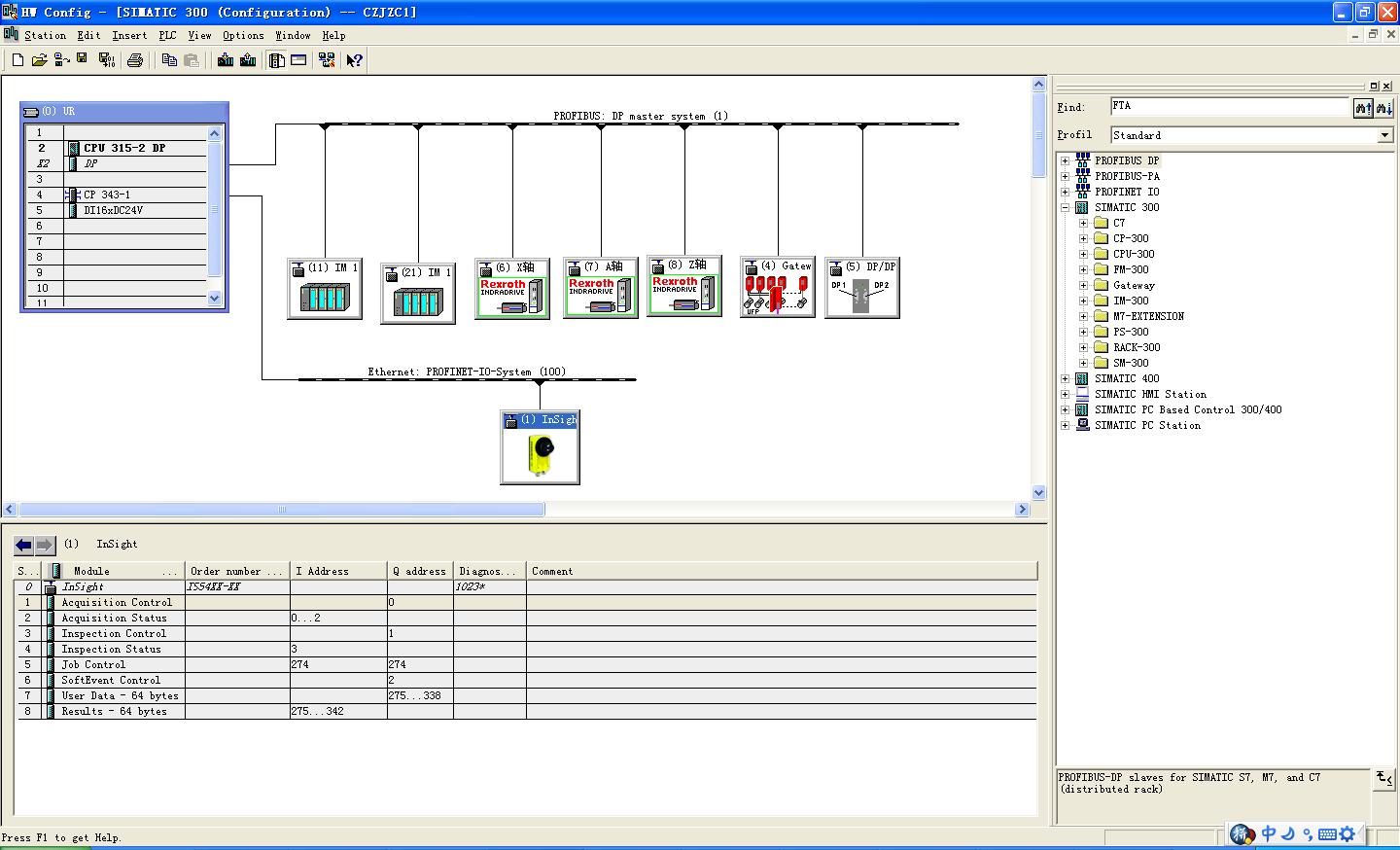Viewport: 1400px width, 850px height.
Task: Click the search-up binoculars button
Action: [1363, 108]
